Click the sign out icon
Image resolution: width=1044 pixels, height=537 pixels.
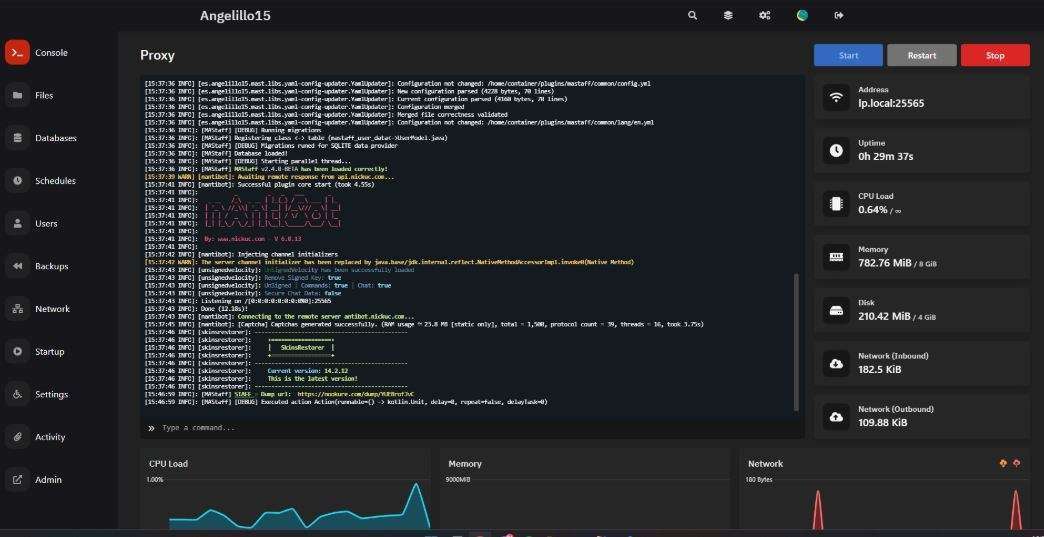[x=838, y=15]
